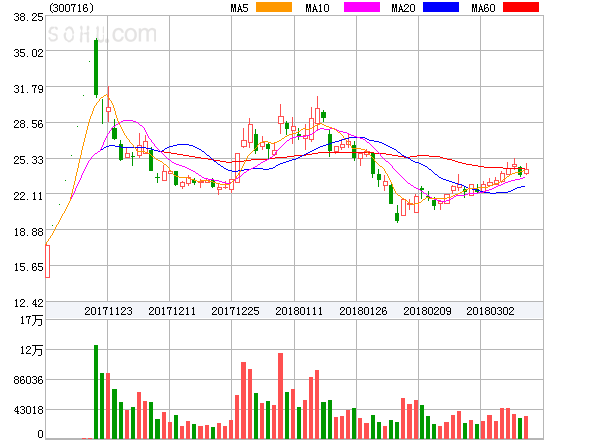Click the 43018 volume axis value
This screenshot has height=440, width=600.
(x=28, y=410)
